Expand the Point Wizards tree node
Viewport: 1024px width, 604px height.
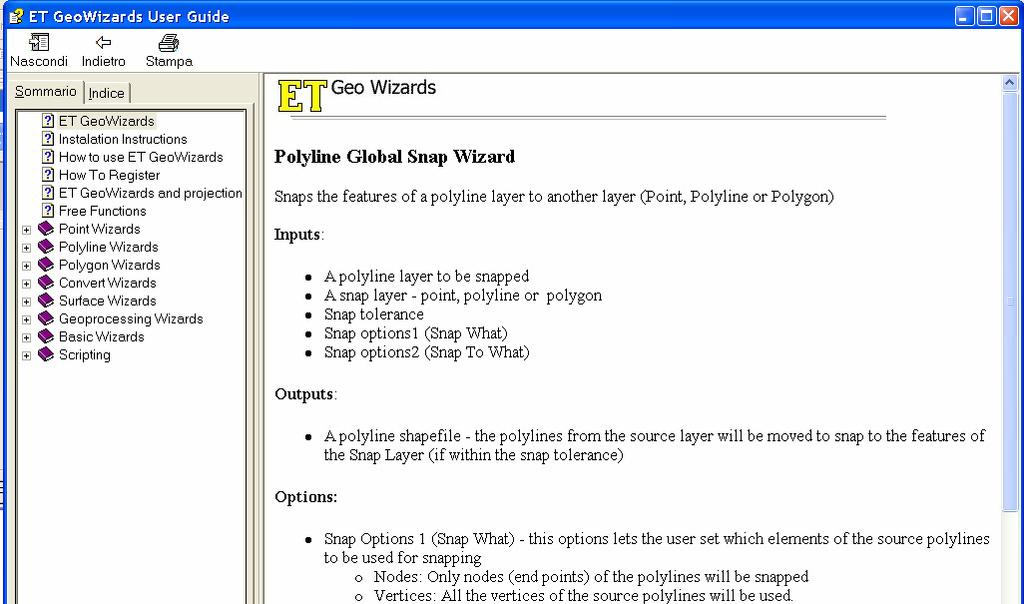pos(26,230)
